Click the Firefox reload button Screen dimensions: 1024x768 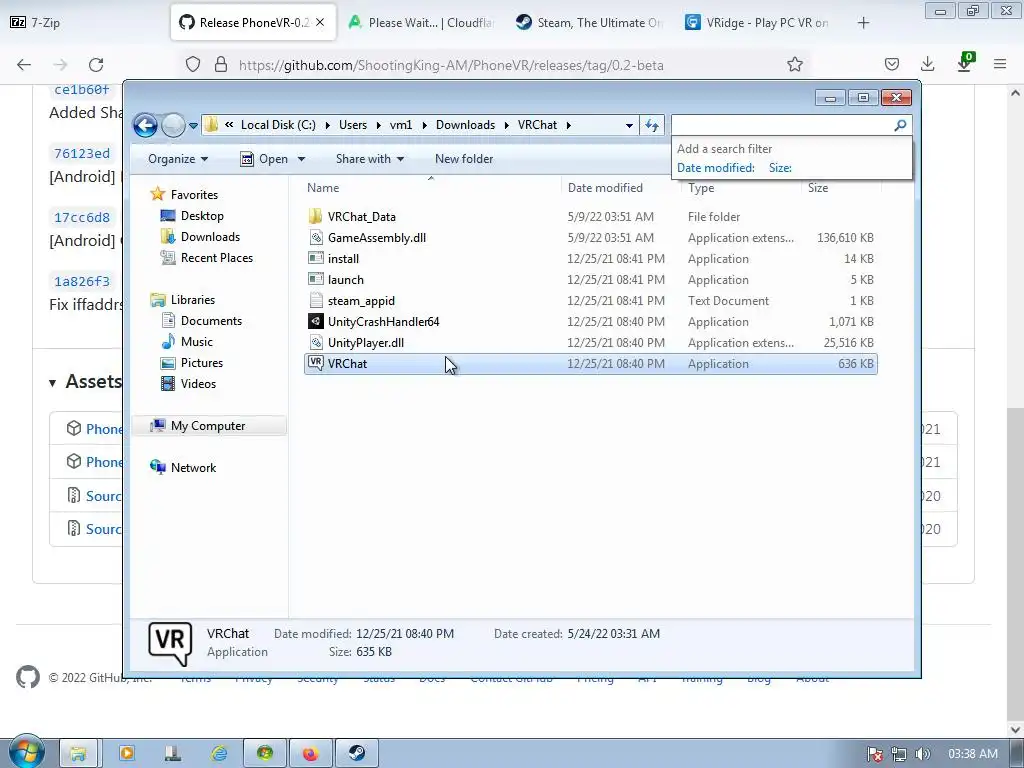click(x=96, y=65)
